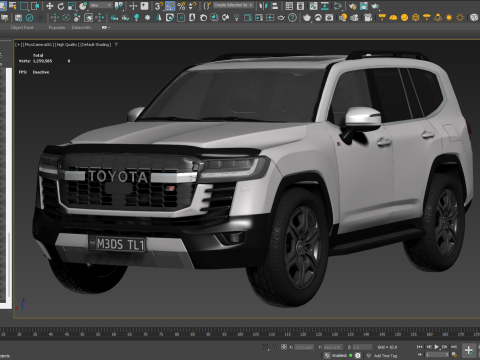Open the Curve Editor
The width and height of the screenshot is (480, 360).
point(313,6)
